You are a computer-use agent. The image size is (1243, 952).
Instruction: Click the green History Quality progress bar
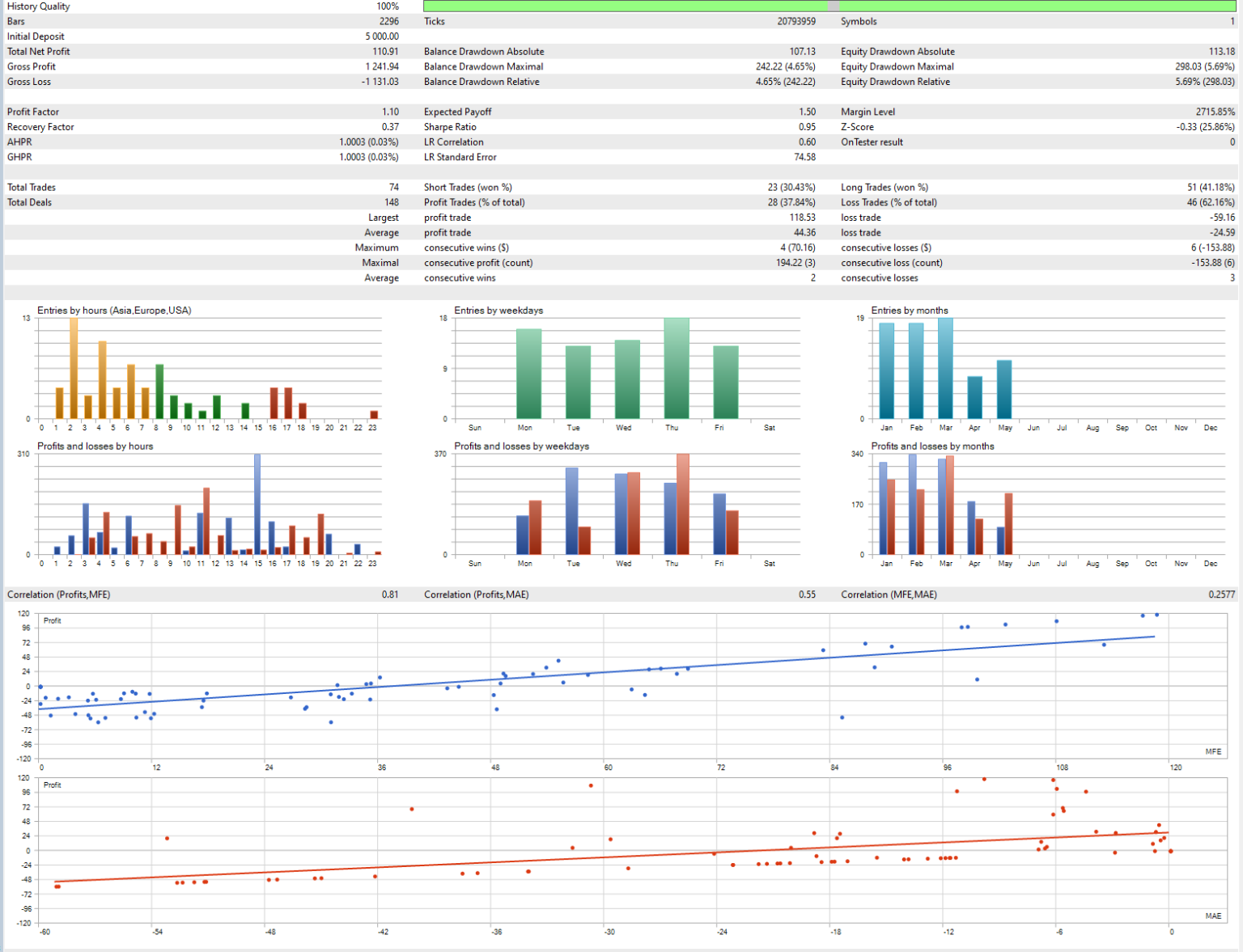(x=623, y=6)
